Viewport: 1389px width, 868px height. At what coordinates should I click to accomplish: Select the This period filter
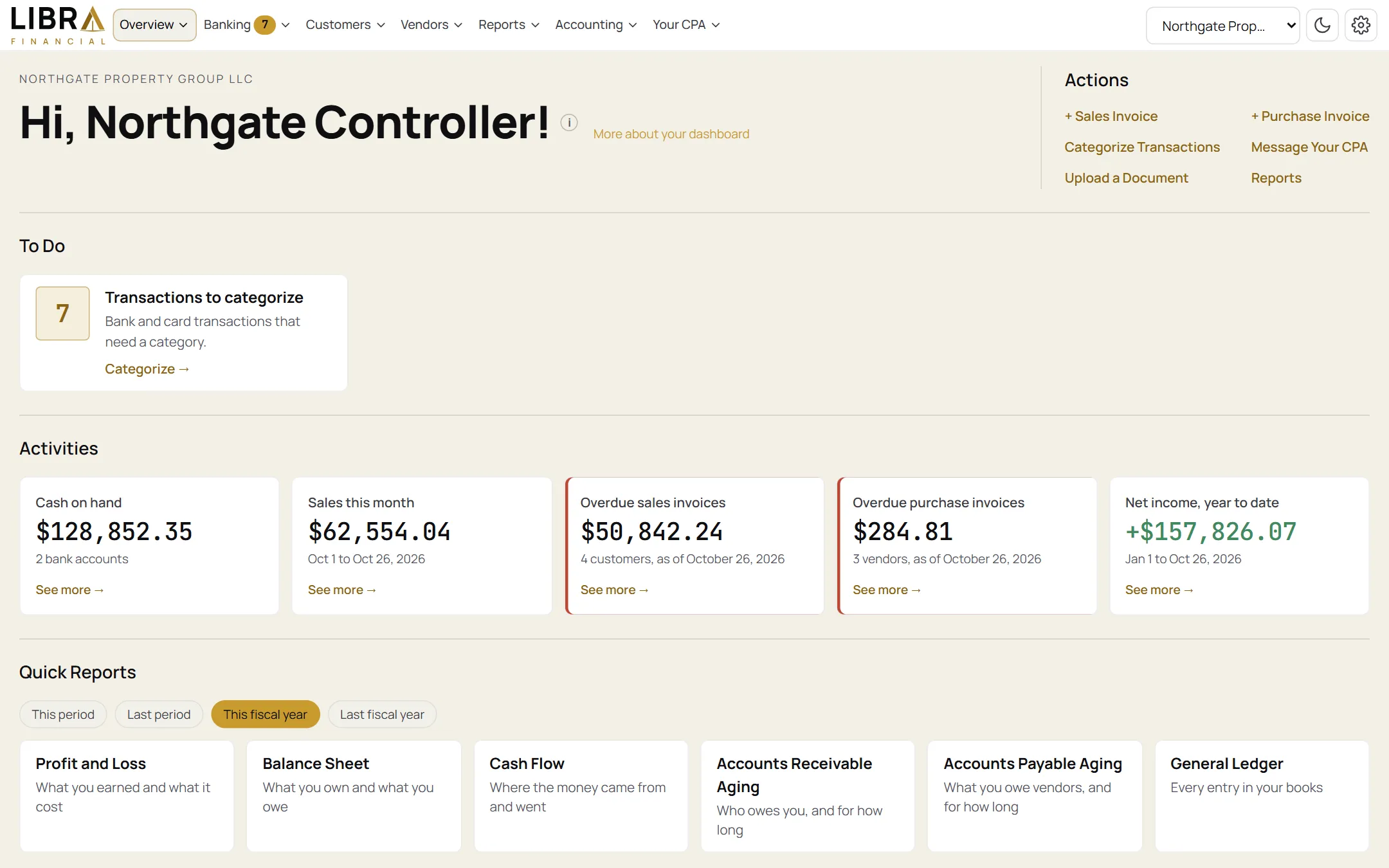pyautogui.click(x=63, y=714)
